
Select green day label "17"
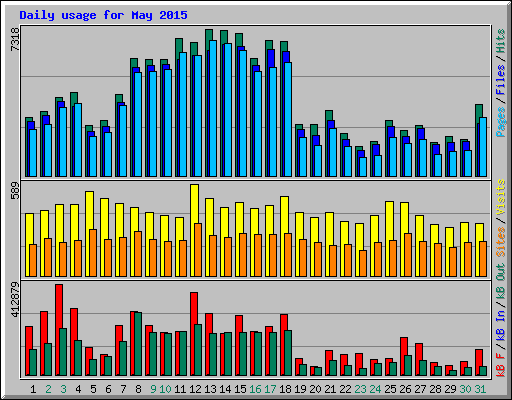[x=270, y=389]
